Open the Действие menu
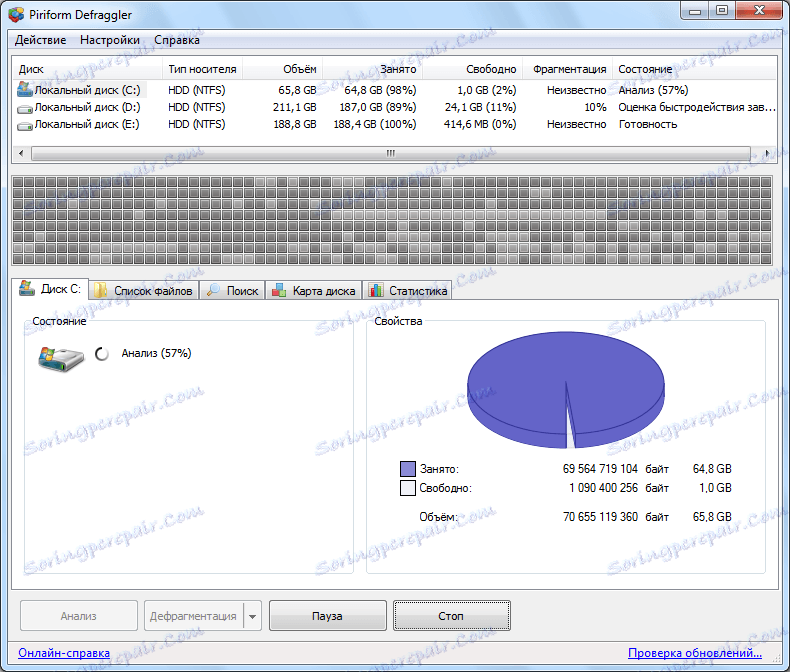This screenshot has height=672, width=790. [x=40, y=40]
